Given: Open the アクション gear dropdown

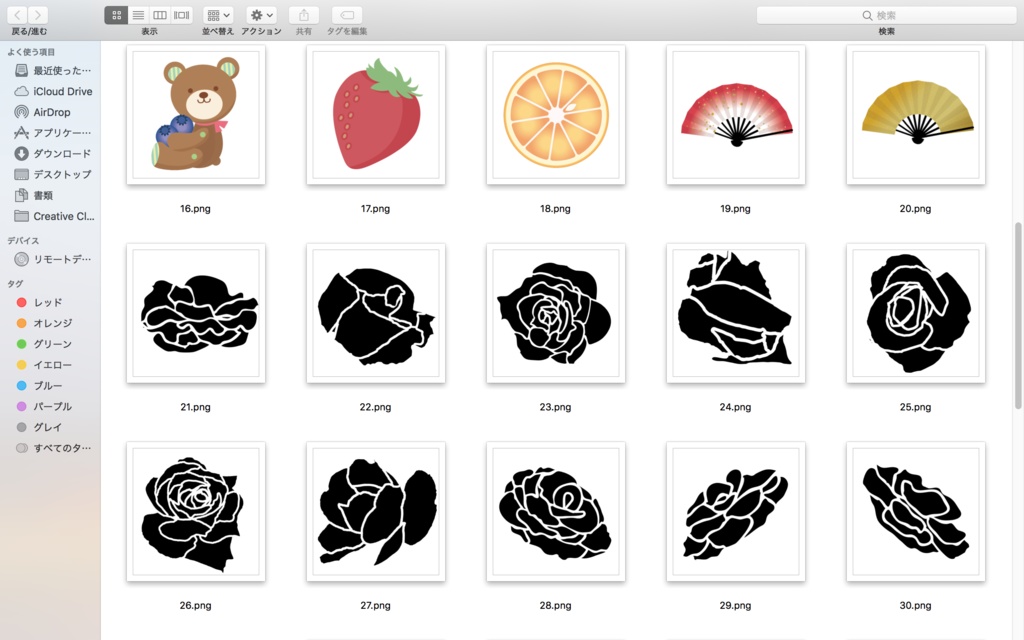Looking at the screenshot, I should (x=262, y=15).
